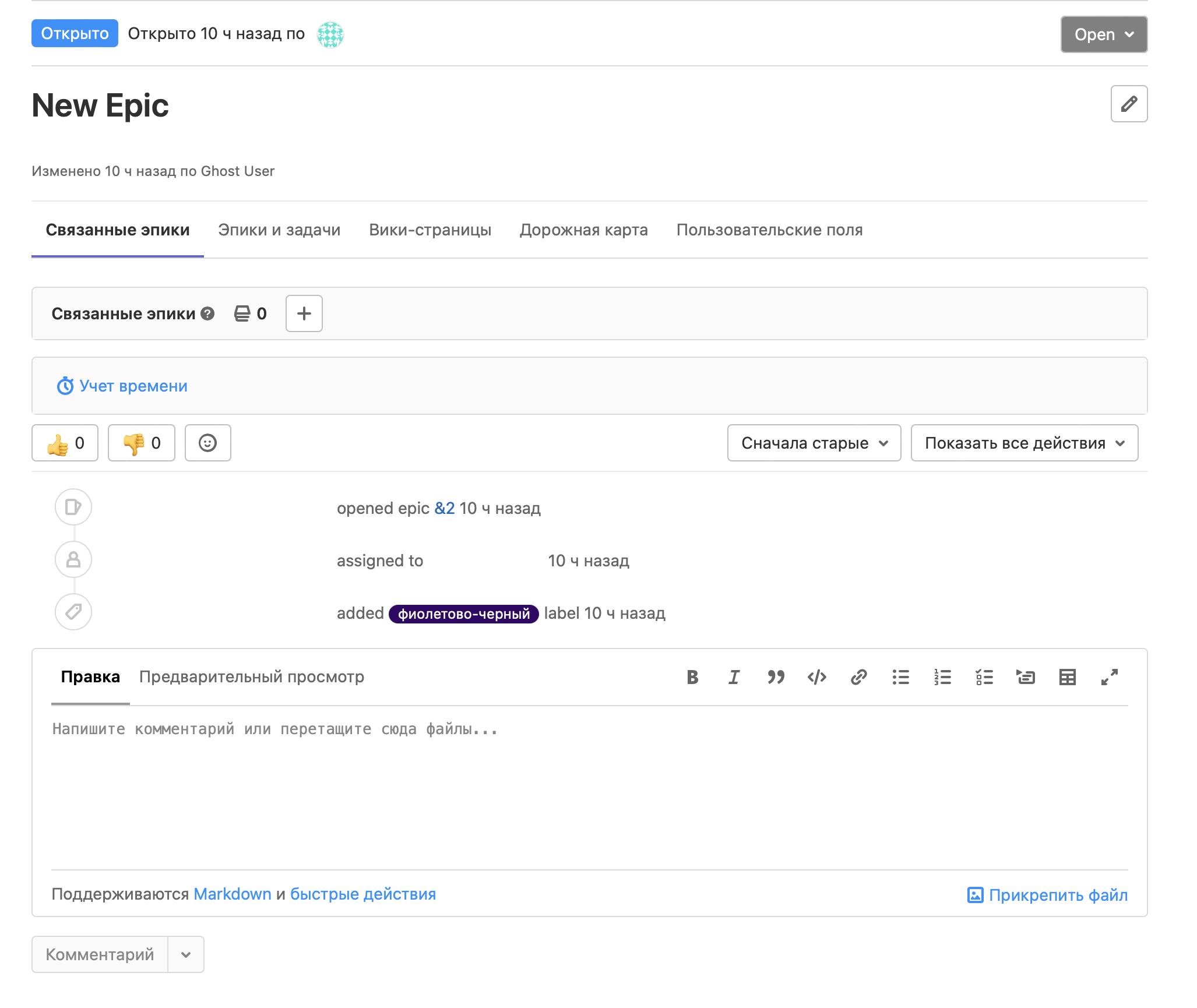Insert code using the code icon
1197x1008 pixels.
tap(817, 677)
